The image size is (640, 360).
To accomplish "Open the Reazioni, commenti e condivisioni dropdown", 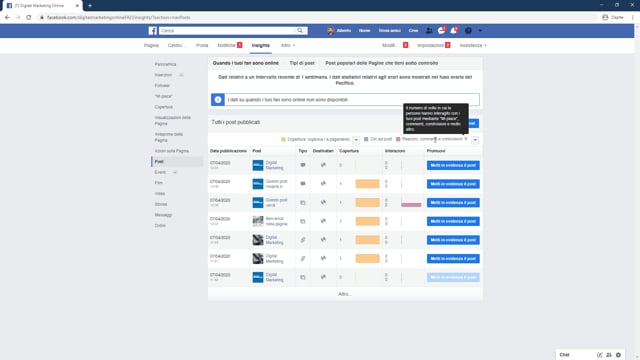I will (x=475, y=140).
